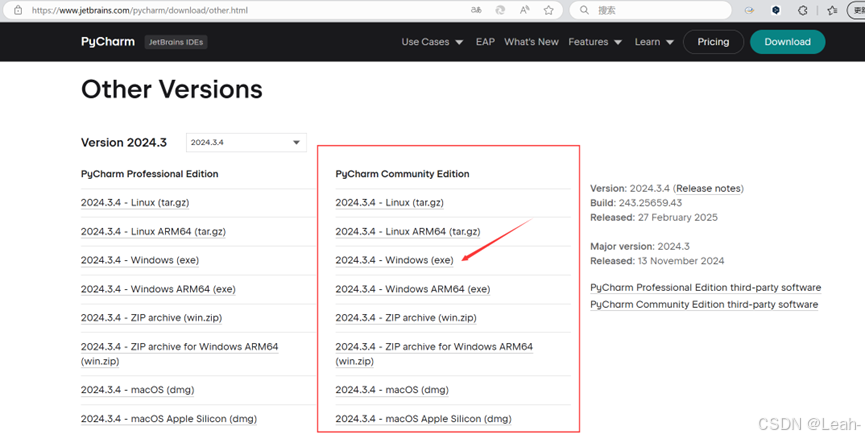
Task: Click the PyCharm Community Edition heading
Action: click(x=402, y=174)
